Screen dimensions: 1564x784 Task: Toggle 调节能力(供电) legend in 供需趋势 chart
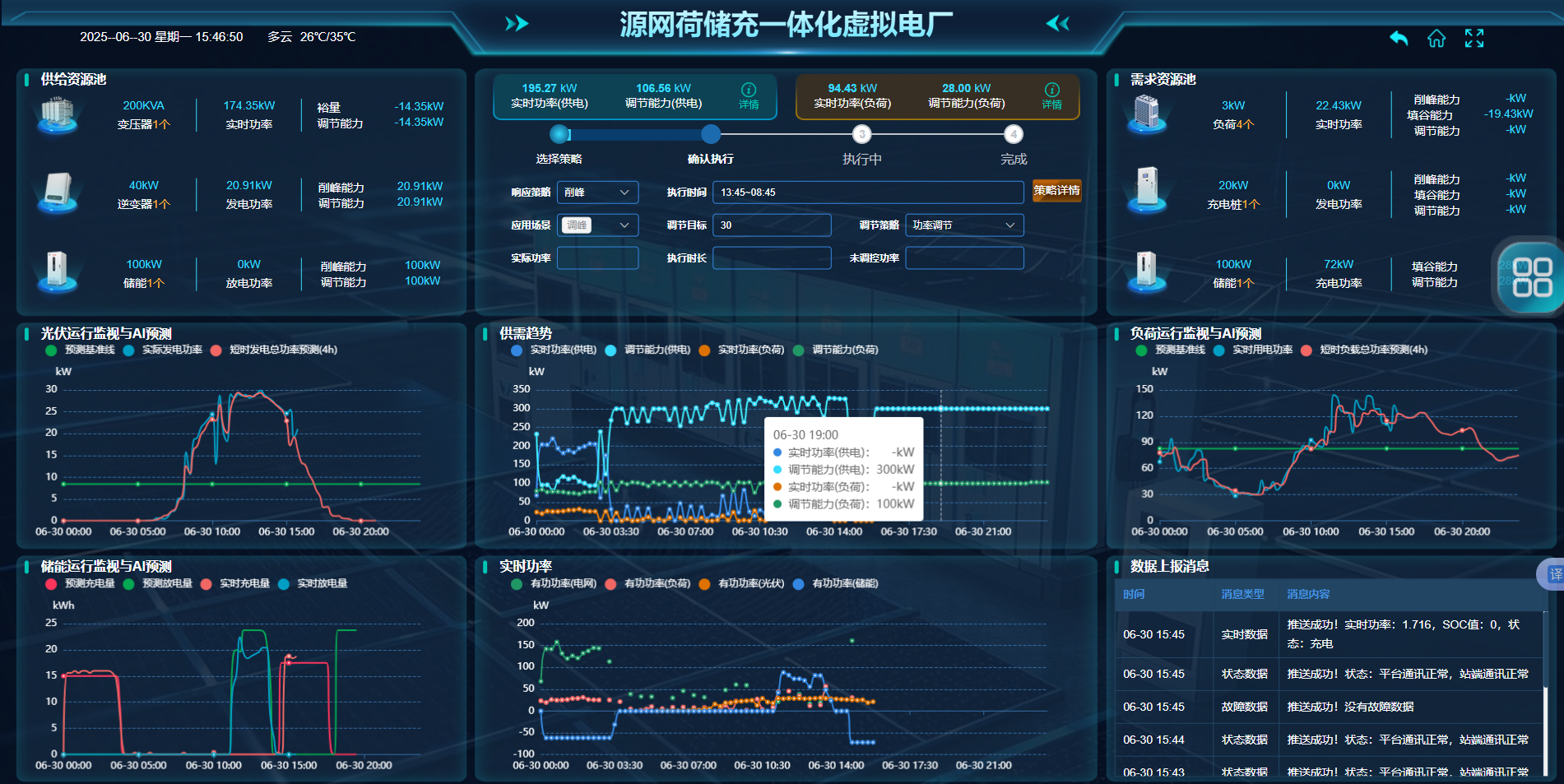648,350
